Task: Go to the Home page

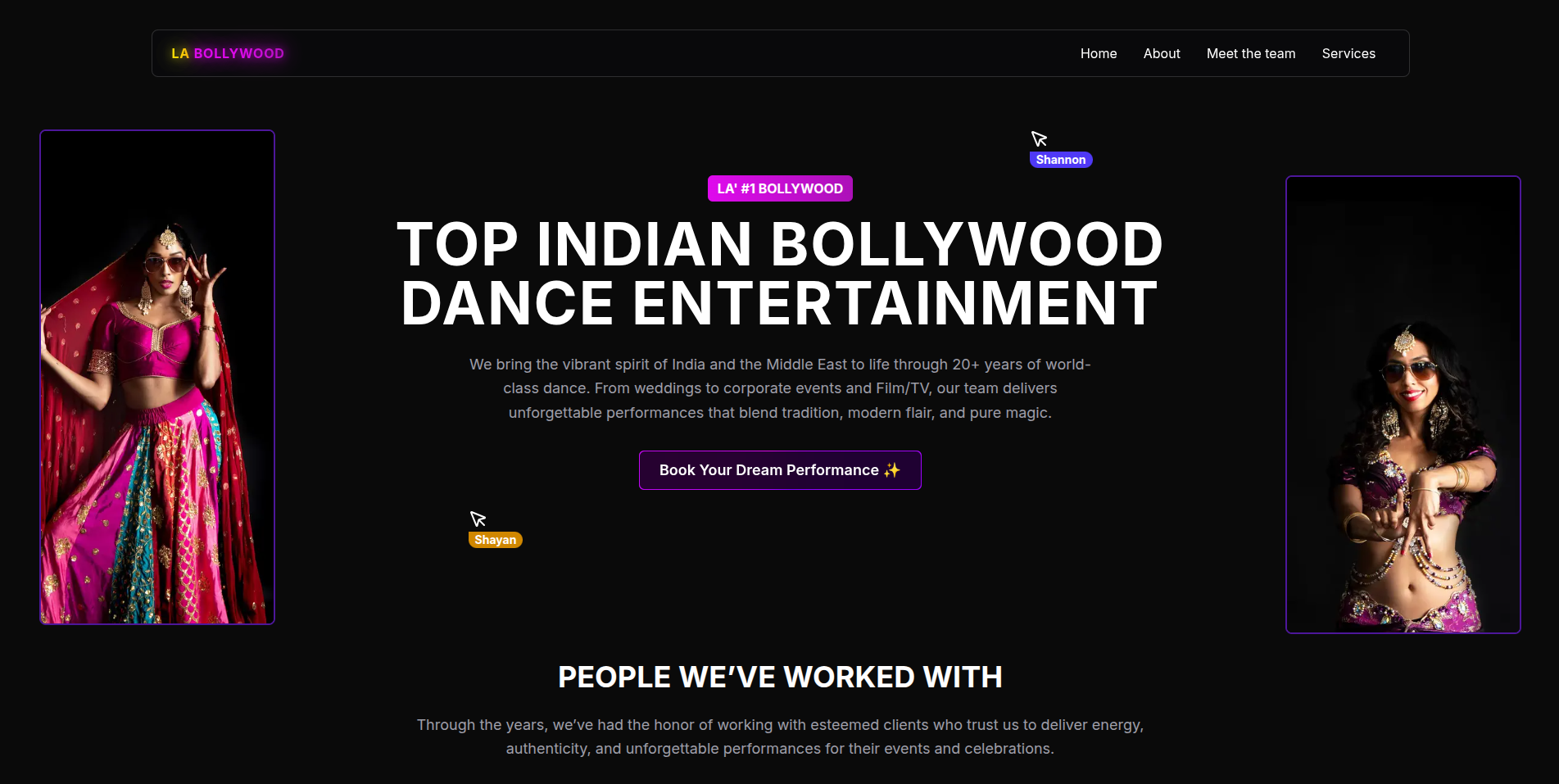Action: (1098, 53)
